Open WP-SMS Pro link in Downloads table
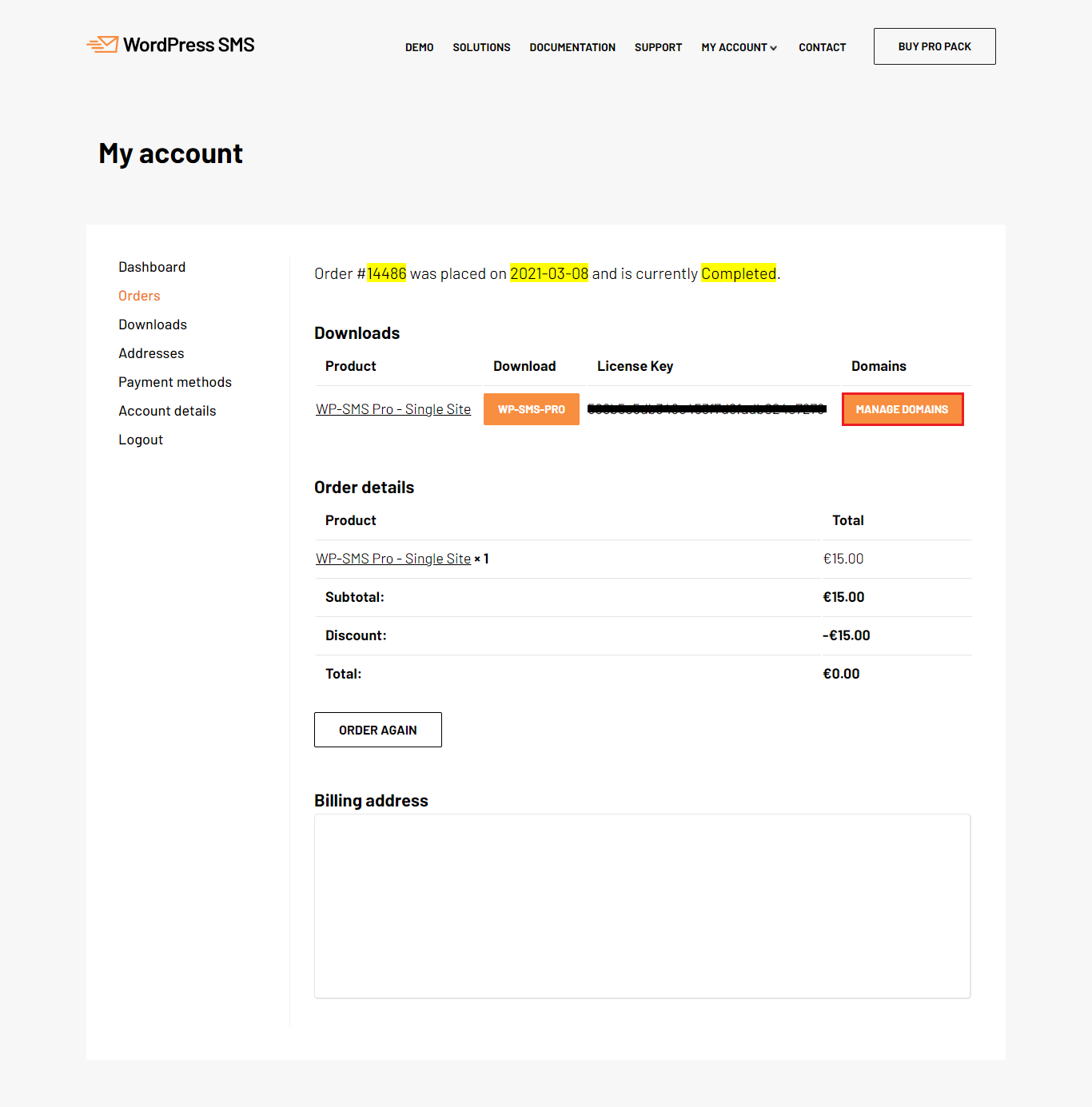The image size is (1092, 1107). (393, 409)
